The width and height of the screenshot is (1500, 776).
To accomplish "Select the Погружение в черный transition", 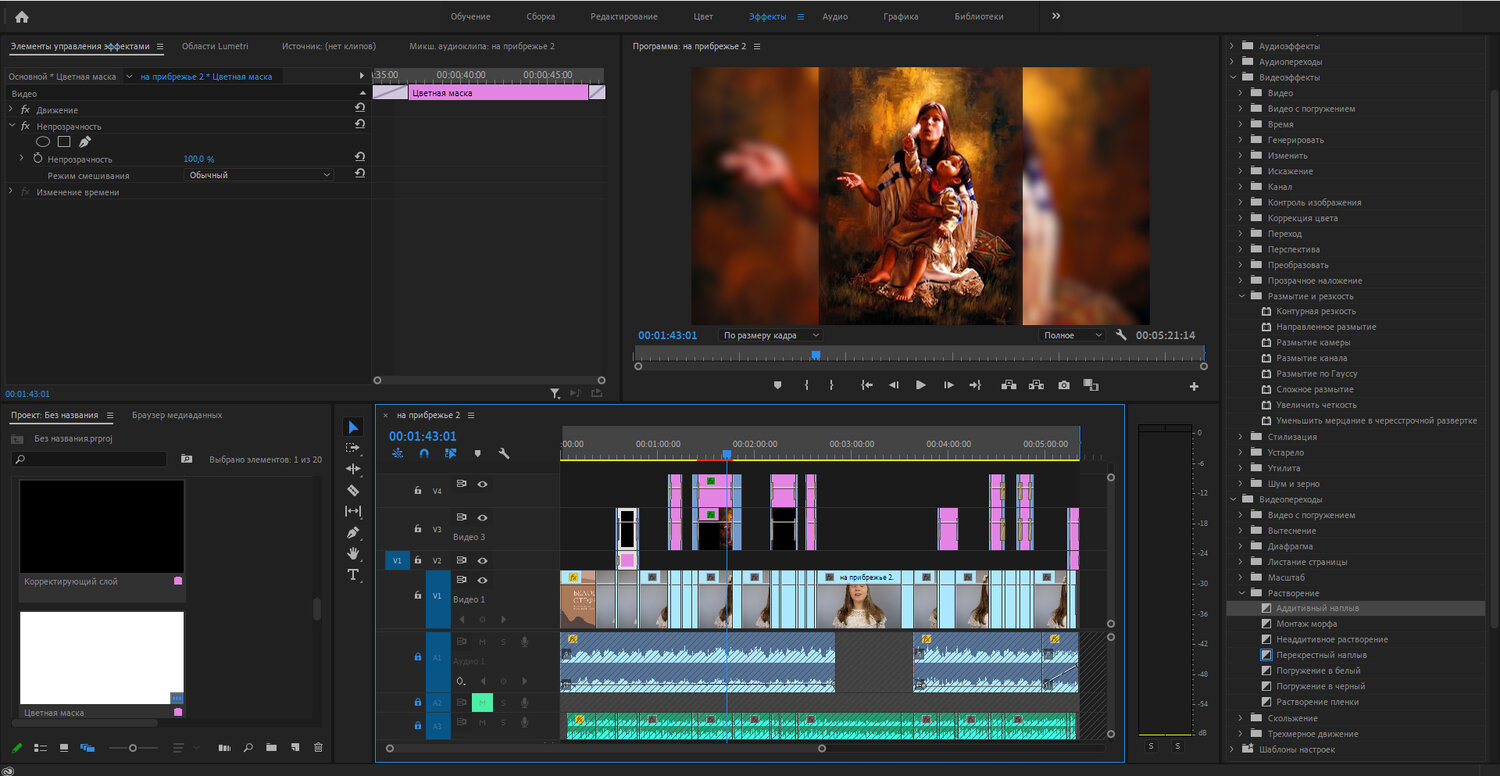I will point(1320,686).
